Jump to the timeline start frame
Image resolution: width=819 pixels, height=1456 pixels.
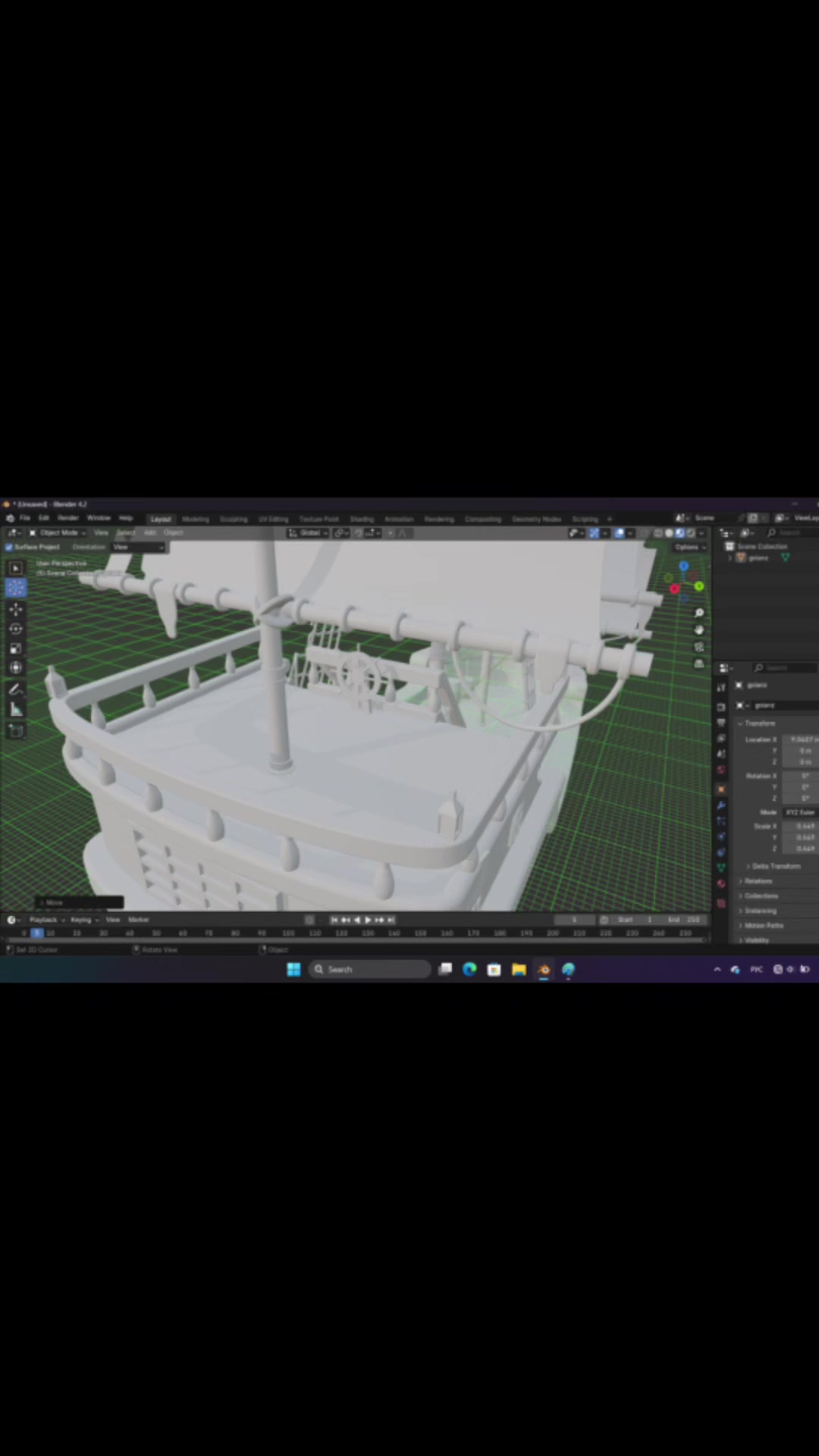tap(334, 920)
